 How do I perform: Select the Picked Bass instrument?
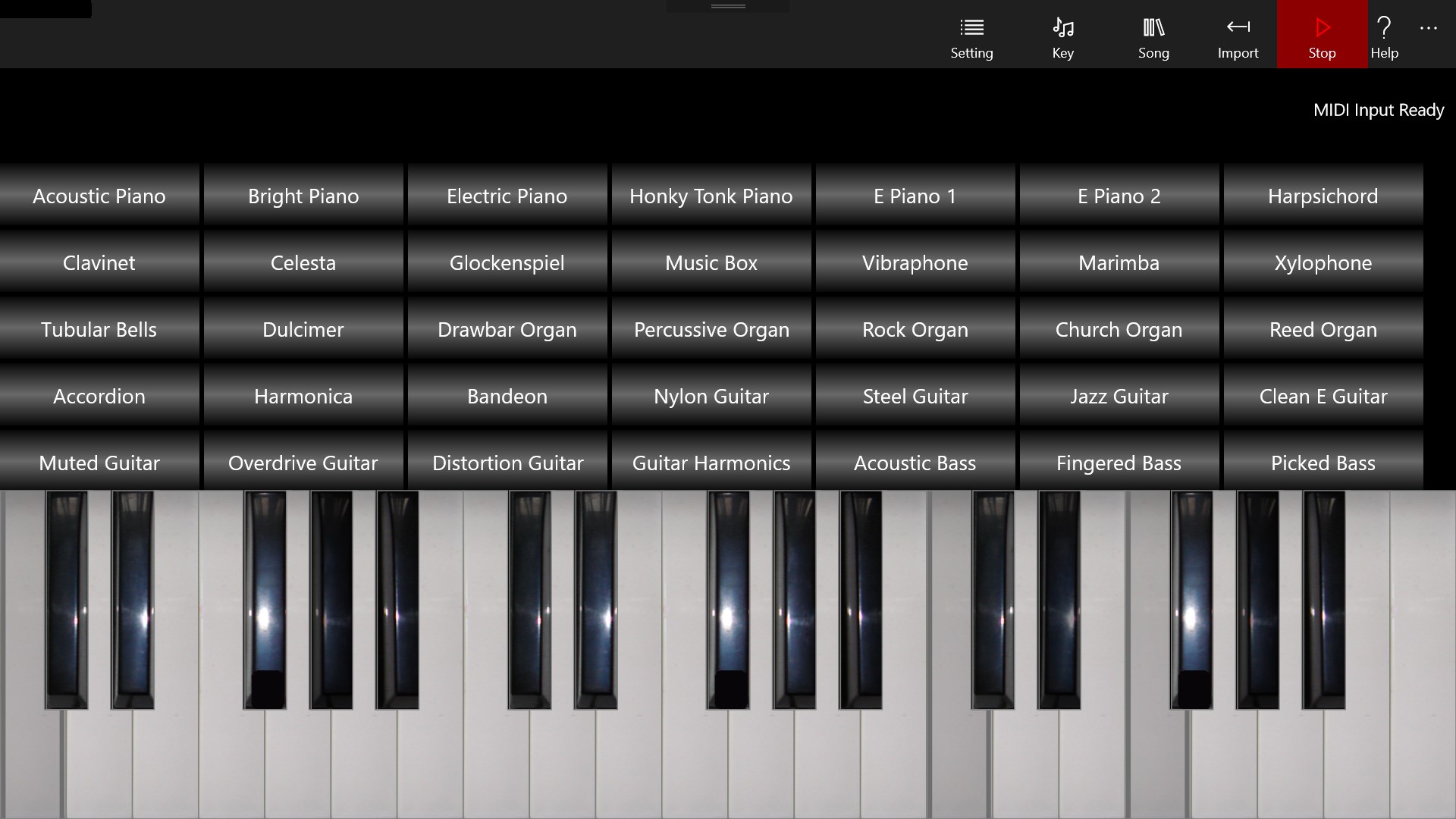[1323, 463]
